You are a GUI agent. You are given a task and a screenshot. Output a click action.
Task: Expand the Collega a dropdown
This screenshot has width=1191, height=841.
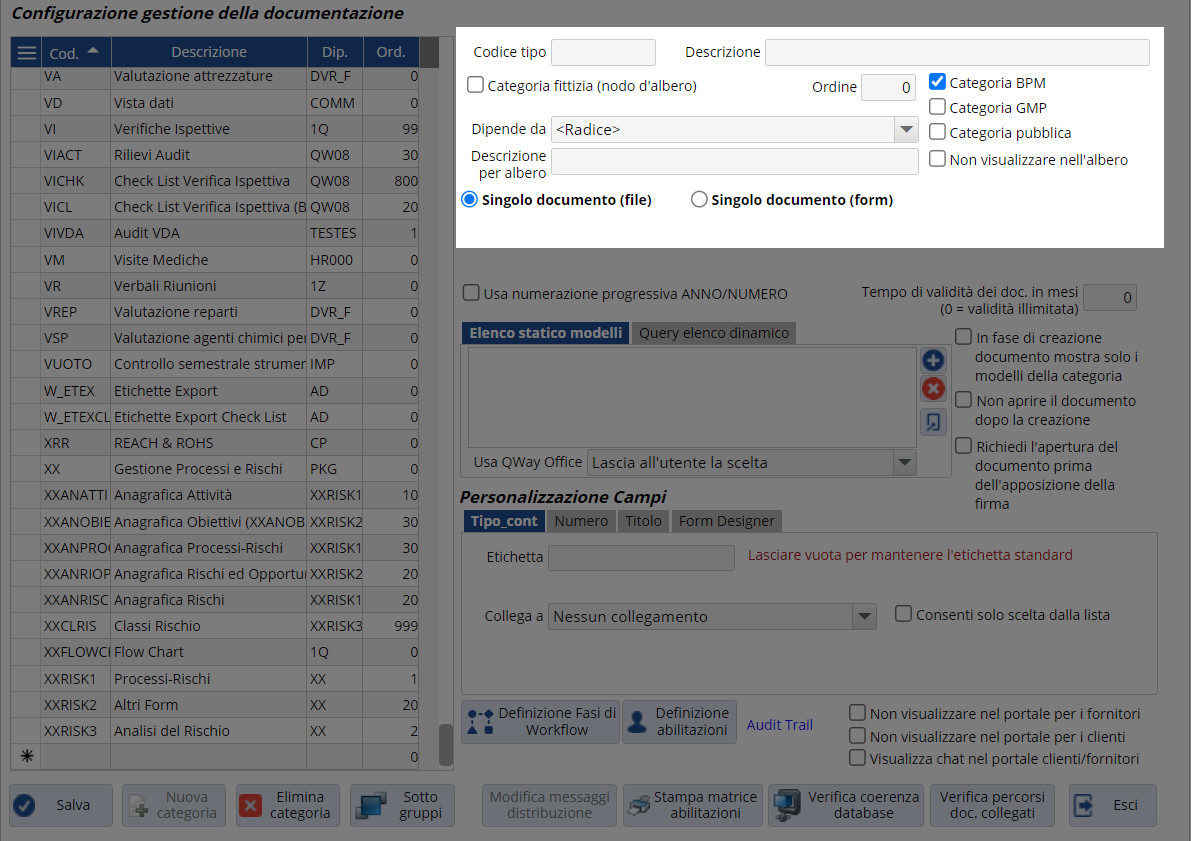pos(864,616)
